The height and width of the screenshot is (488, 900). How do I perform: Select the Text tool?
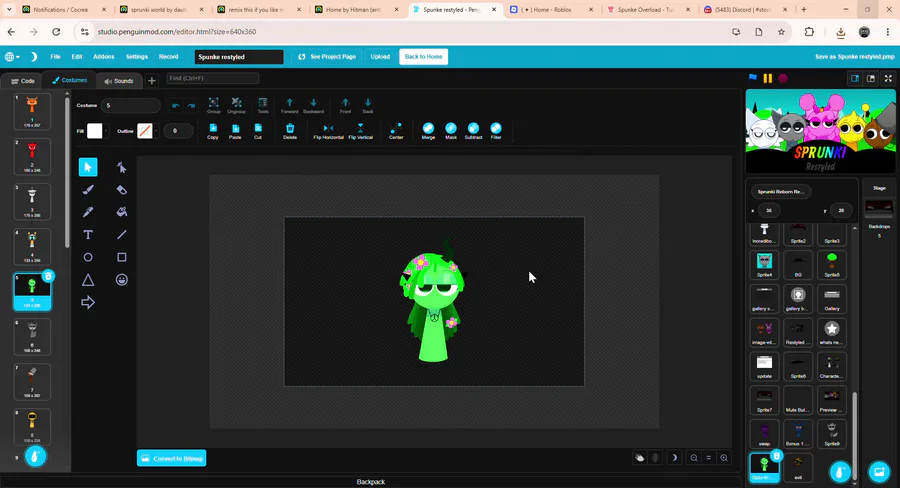pyautogui.click(x=88, y=235)
